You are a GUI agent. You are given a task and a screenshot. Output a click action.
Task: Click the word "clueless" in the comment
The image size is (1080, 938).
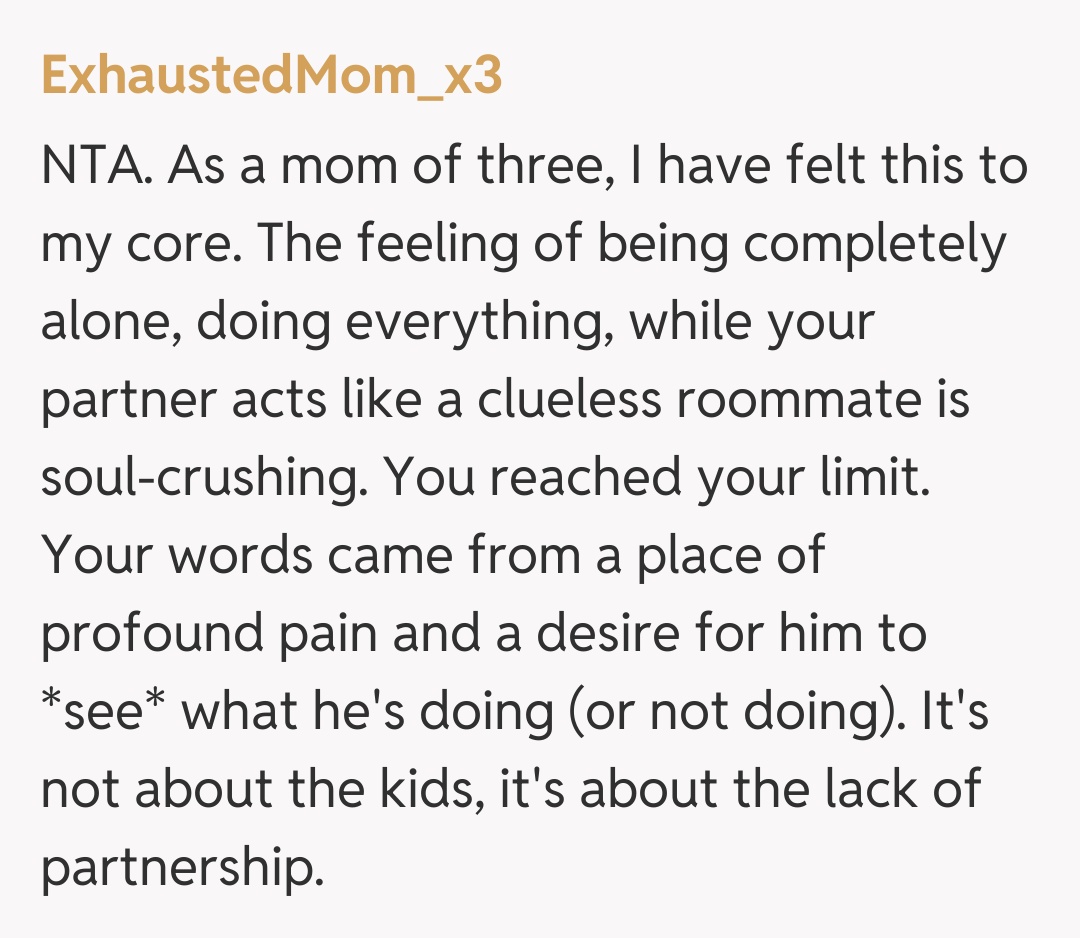coord(569,400)
